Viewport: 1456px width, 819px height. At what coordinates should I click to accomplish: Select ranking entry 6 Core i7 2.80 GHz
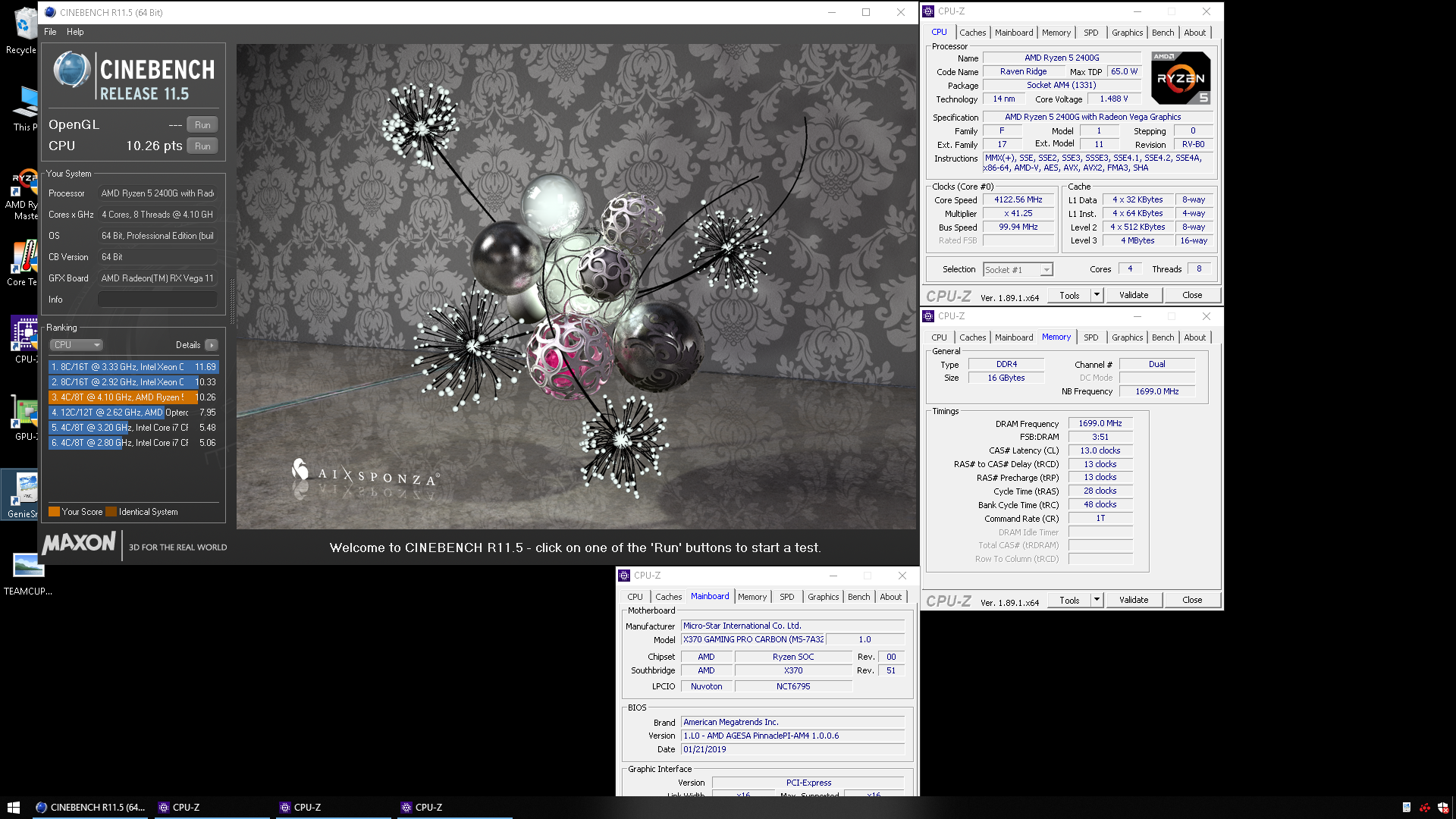pos(133,443)
